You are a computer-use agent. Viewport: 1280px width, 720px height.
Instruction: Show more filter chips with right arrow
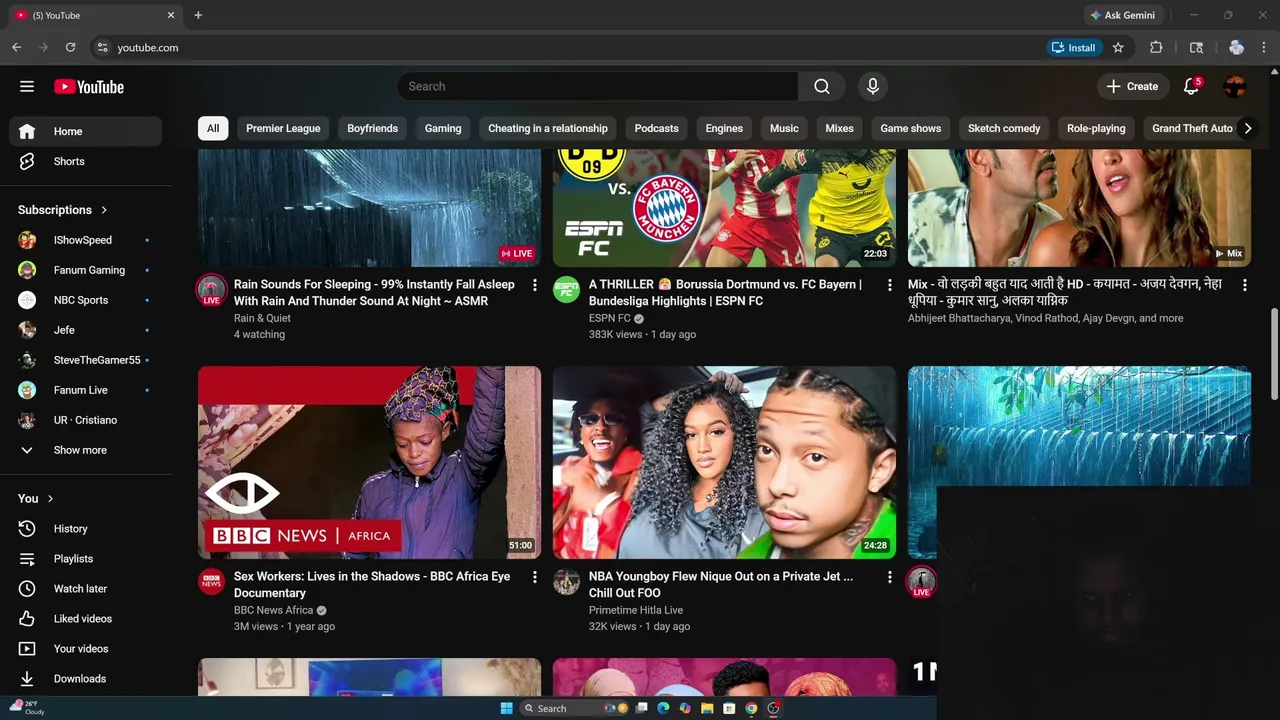click(x=1247, y=128)
